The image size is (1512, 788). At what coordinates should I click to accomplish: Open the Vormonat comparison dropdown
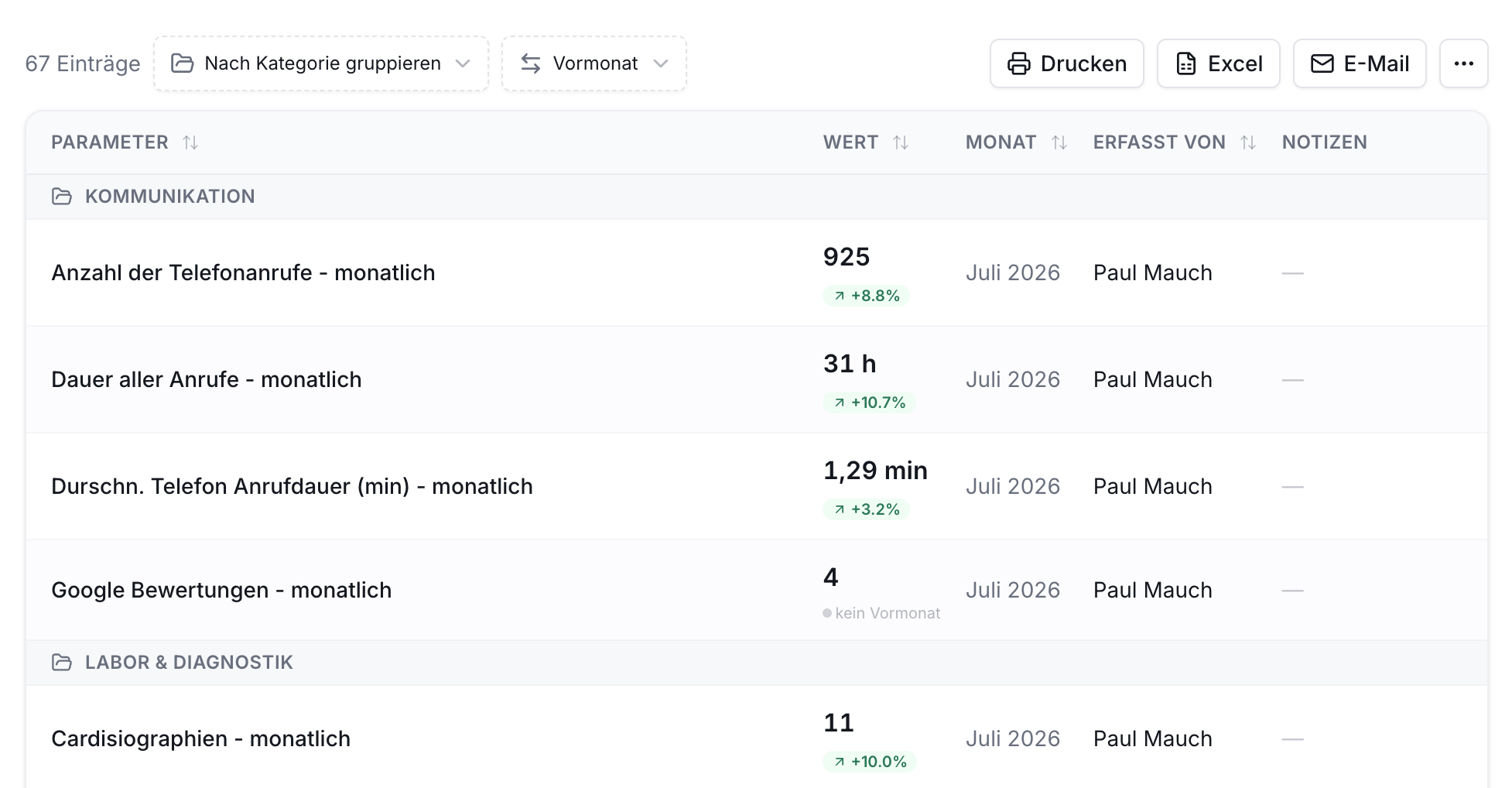coord(594,63)
